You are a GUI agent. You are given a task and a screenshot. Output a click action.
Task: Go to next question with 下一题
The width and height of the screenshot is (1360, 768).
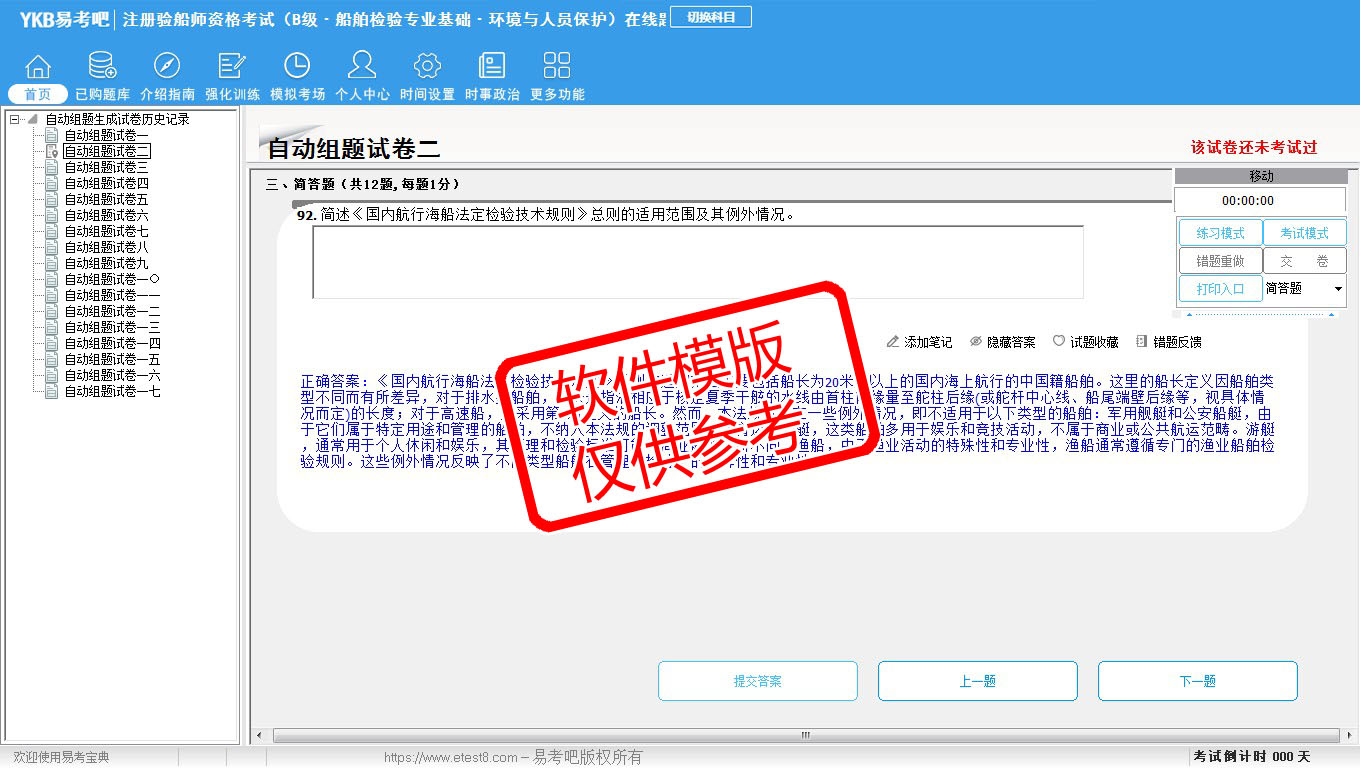tap(1197, 681)
